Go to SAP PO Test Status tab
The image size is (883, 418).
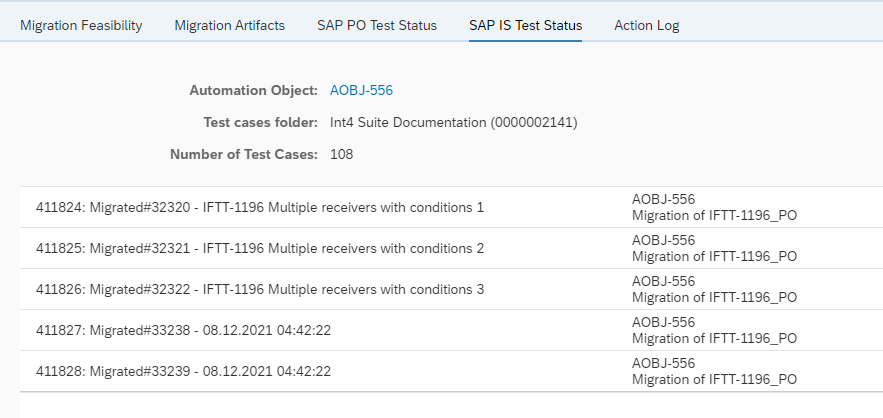[377, 25]
